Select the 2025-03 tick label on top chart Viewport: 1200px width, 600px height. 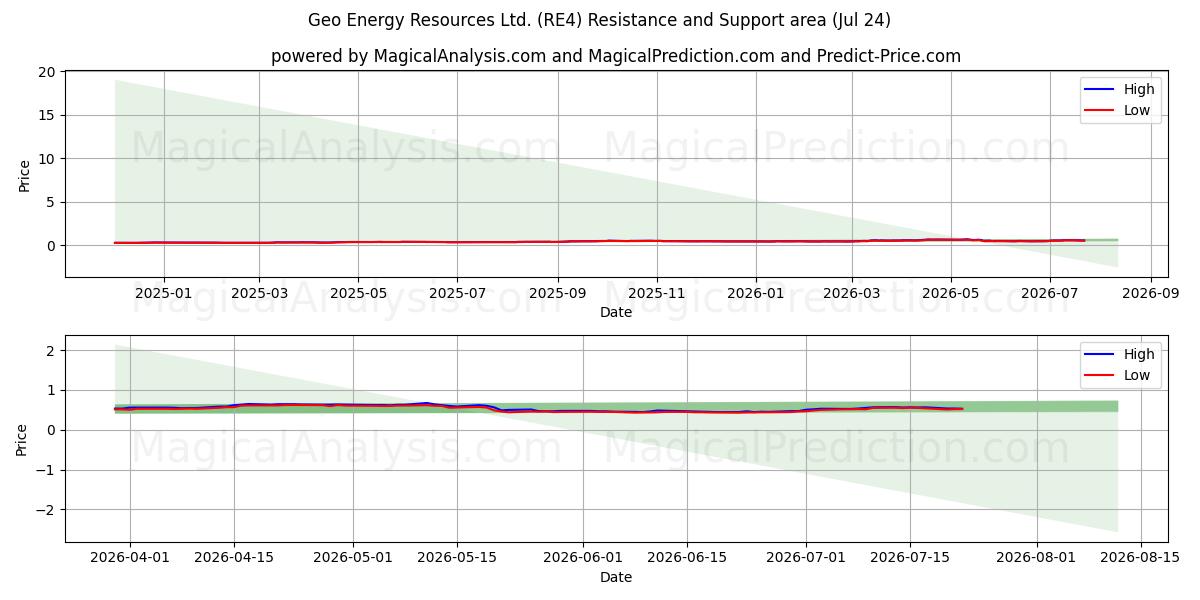[x=259, y=293]
